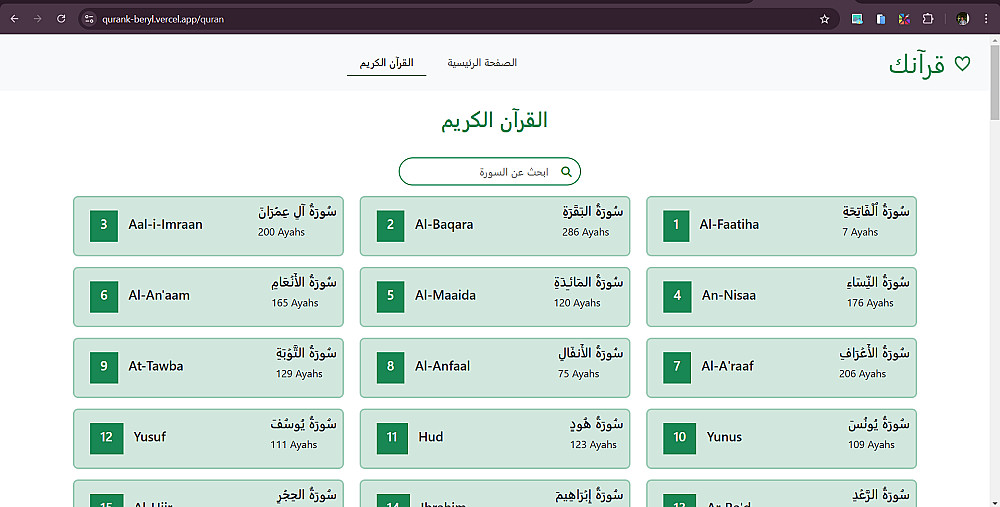
Task: Open surah Al-A'raaf card
Action: coord(781,368)
